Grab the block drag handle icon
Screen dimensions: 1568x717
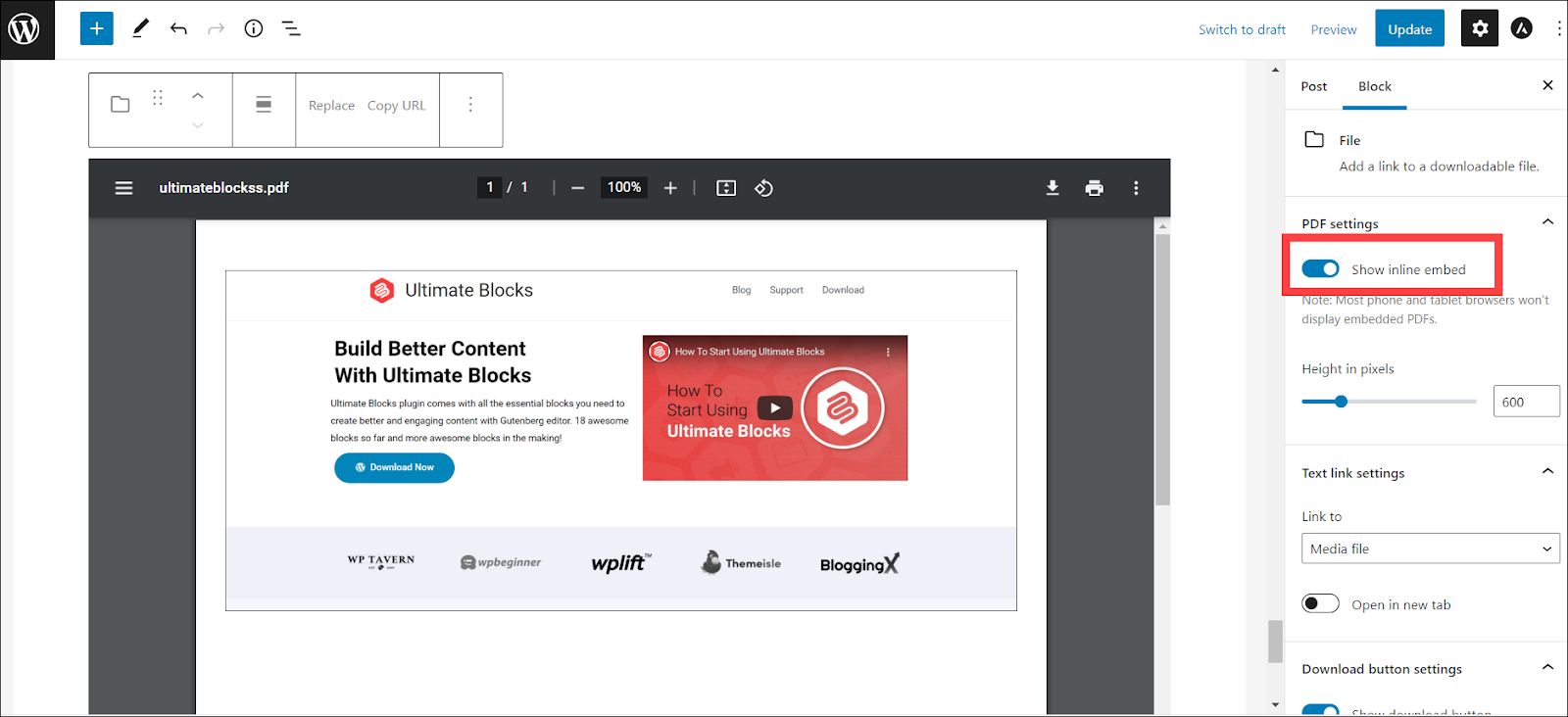click(158, 98)
